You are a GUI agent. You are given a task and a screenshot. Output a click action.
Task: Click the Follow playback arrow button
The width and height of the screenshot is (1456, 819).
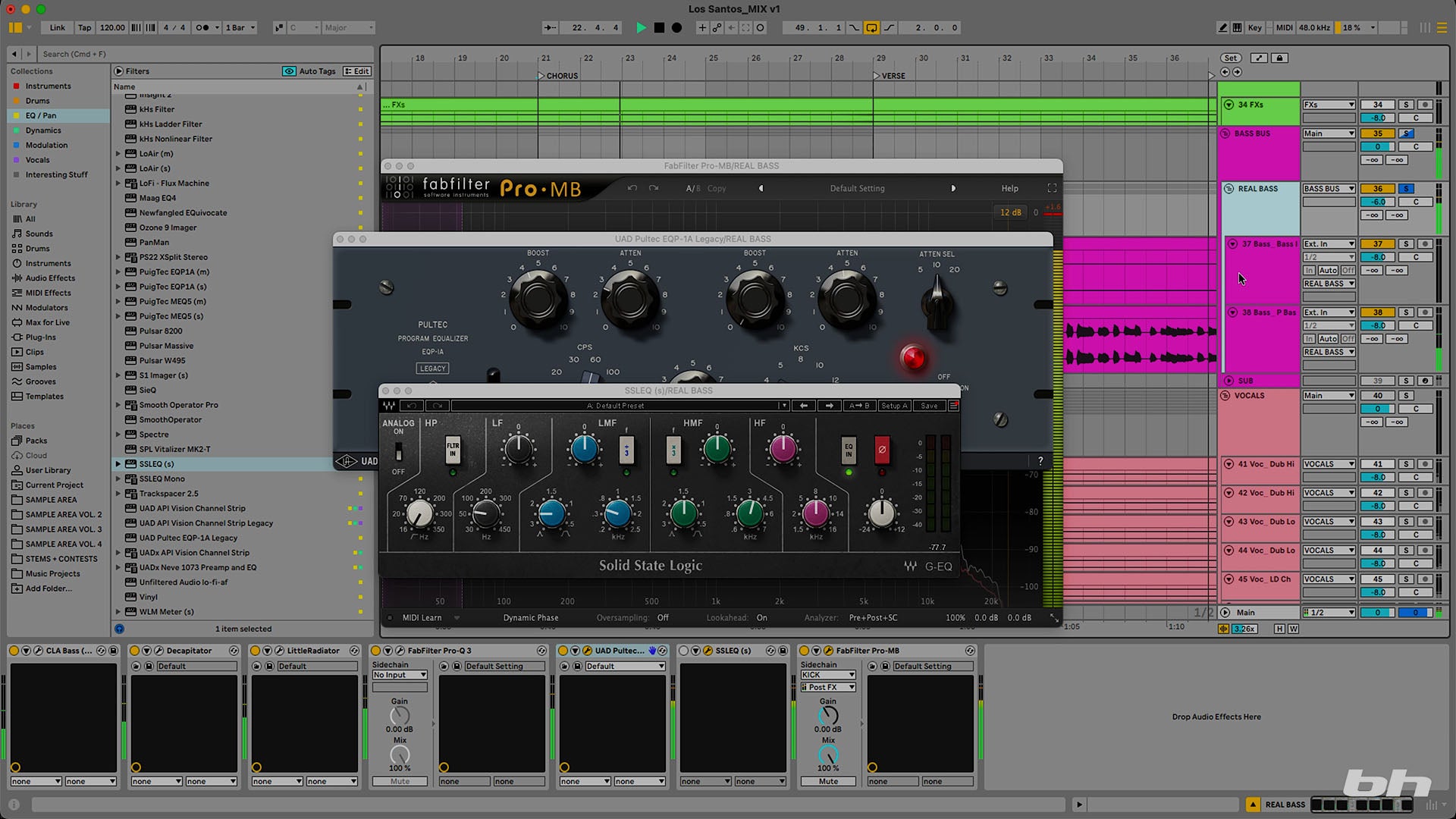551,28
